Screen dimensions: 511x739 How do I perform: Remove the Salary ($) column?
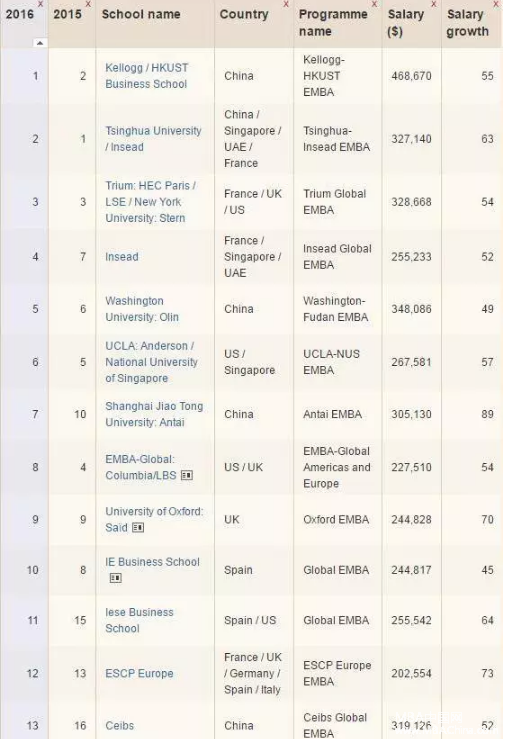[x=434, y=4]
